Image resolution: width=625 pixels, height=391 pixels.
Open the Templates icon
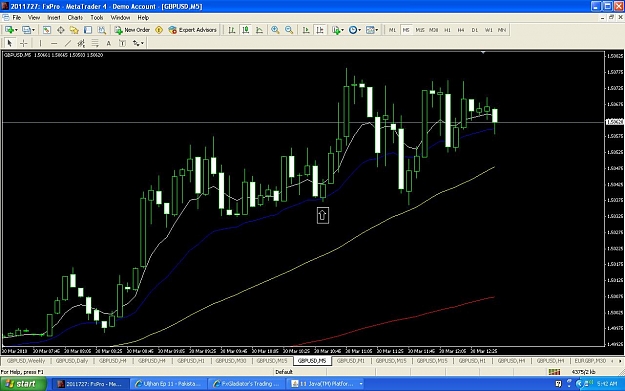pos(370,30)
